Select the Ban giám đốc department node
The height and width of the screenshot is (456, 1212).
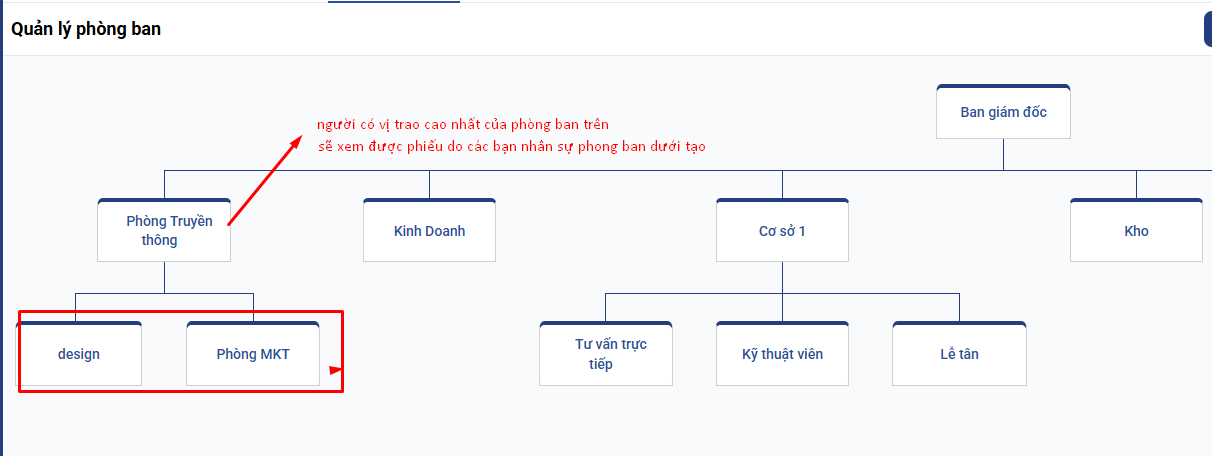(x=1003, y=112)
